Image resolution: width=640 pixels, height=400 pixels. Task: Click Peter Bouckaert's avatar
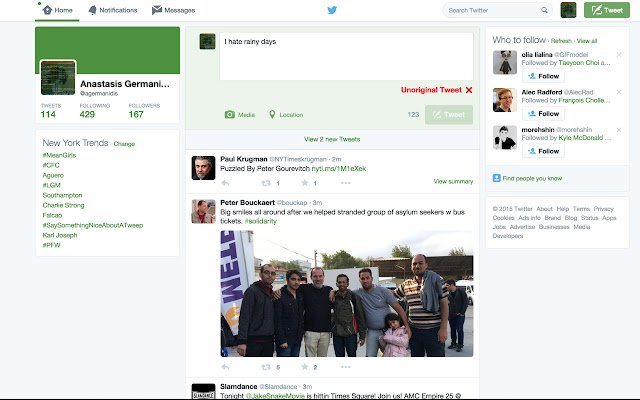203,211
